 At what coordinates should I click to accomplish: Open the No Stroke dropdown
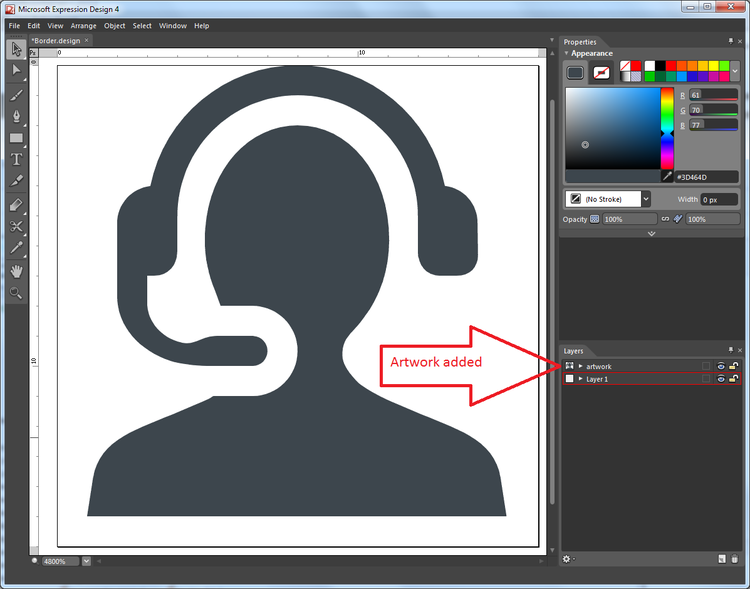pyautogui.click(x=646, y=199)
